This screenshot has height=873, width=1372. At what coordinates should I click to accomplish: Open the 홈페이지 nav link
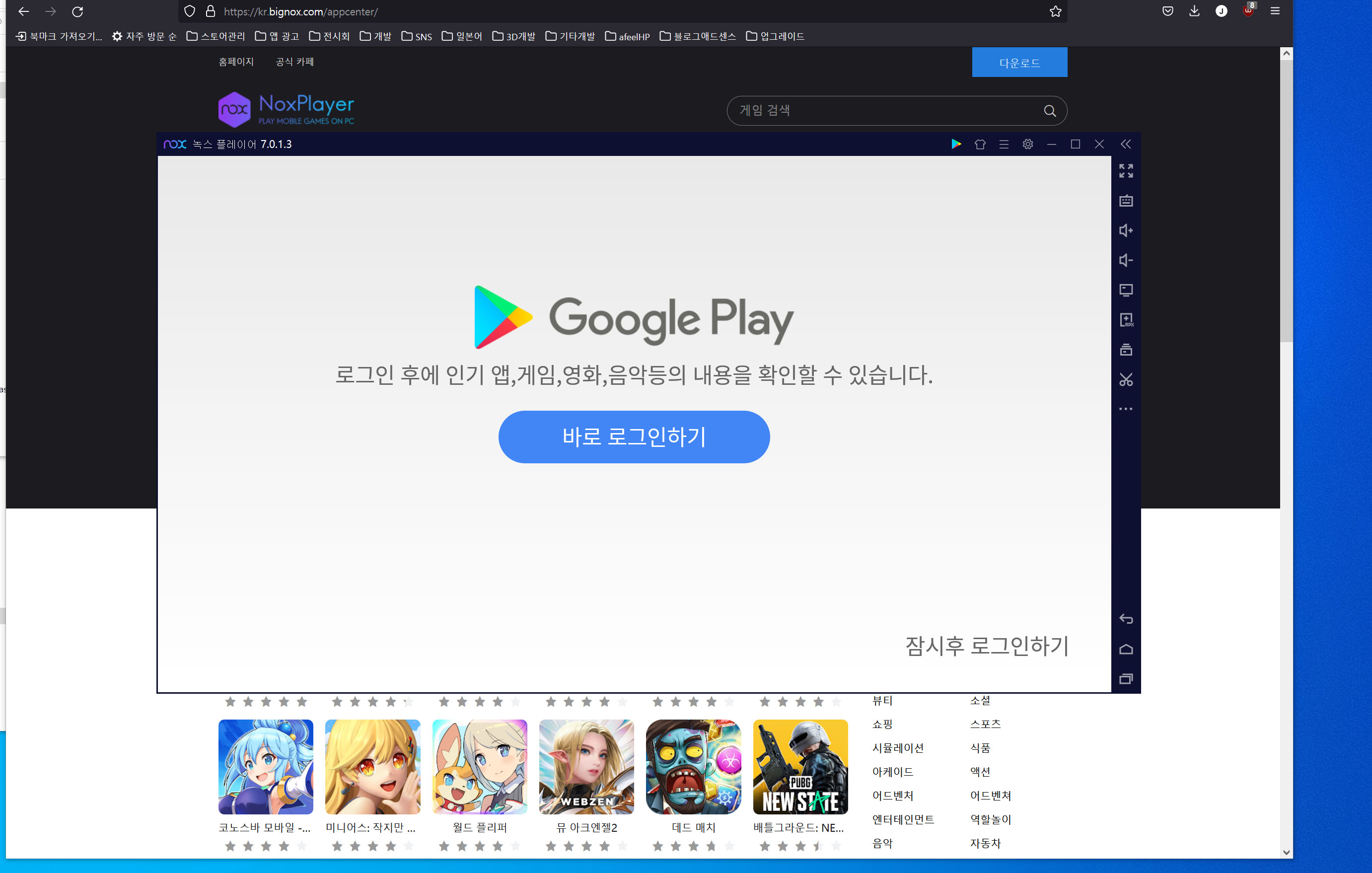point(236,62)
